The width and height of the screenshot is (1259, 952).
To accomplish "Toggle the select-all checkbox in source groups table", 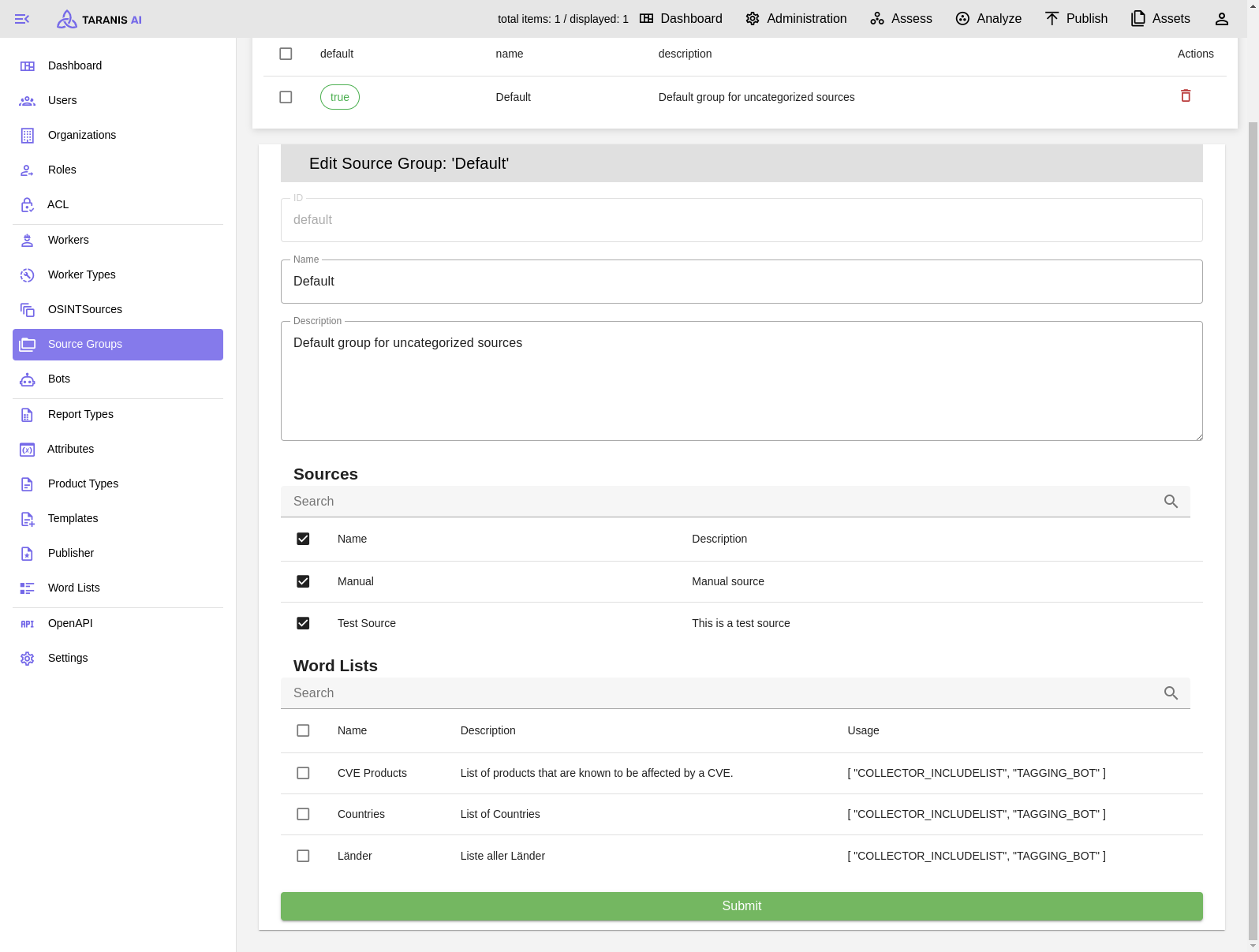I will pyautogui.click(x=286, y=54).
